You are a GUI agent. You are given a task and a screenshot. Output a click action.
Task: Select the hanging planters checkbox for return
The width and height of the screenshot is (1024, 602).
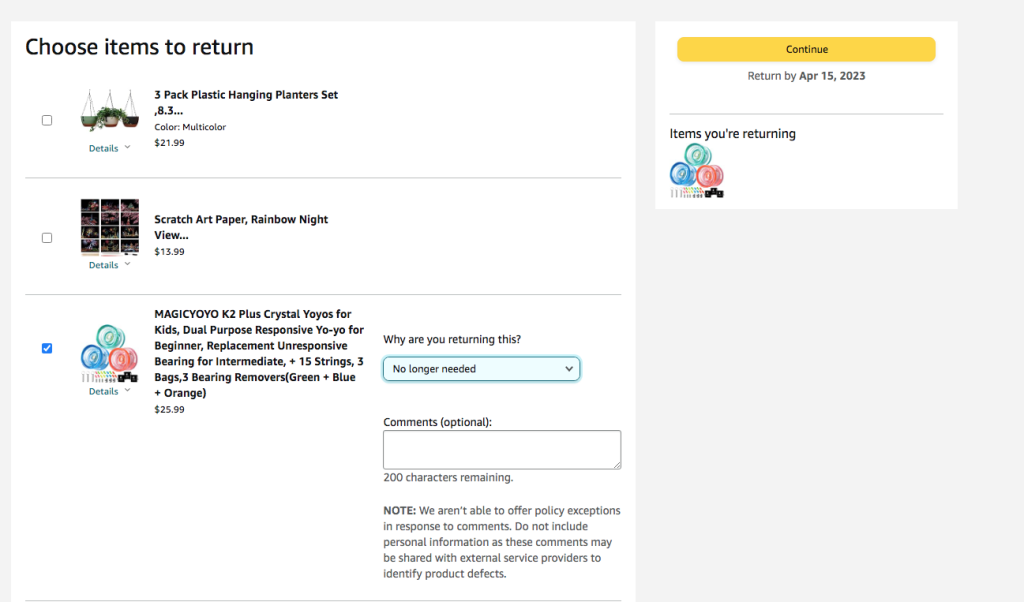pyautogui.click(x=46, y=120)
